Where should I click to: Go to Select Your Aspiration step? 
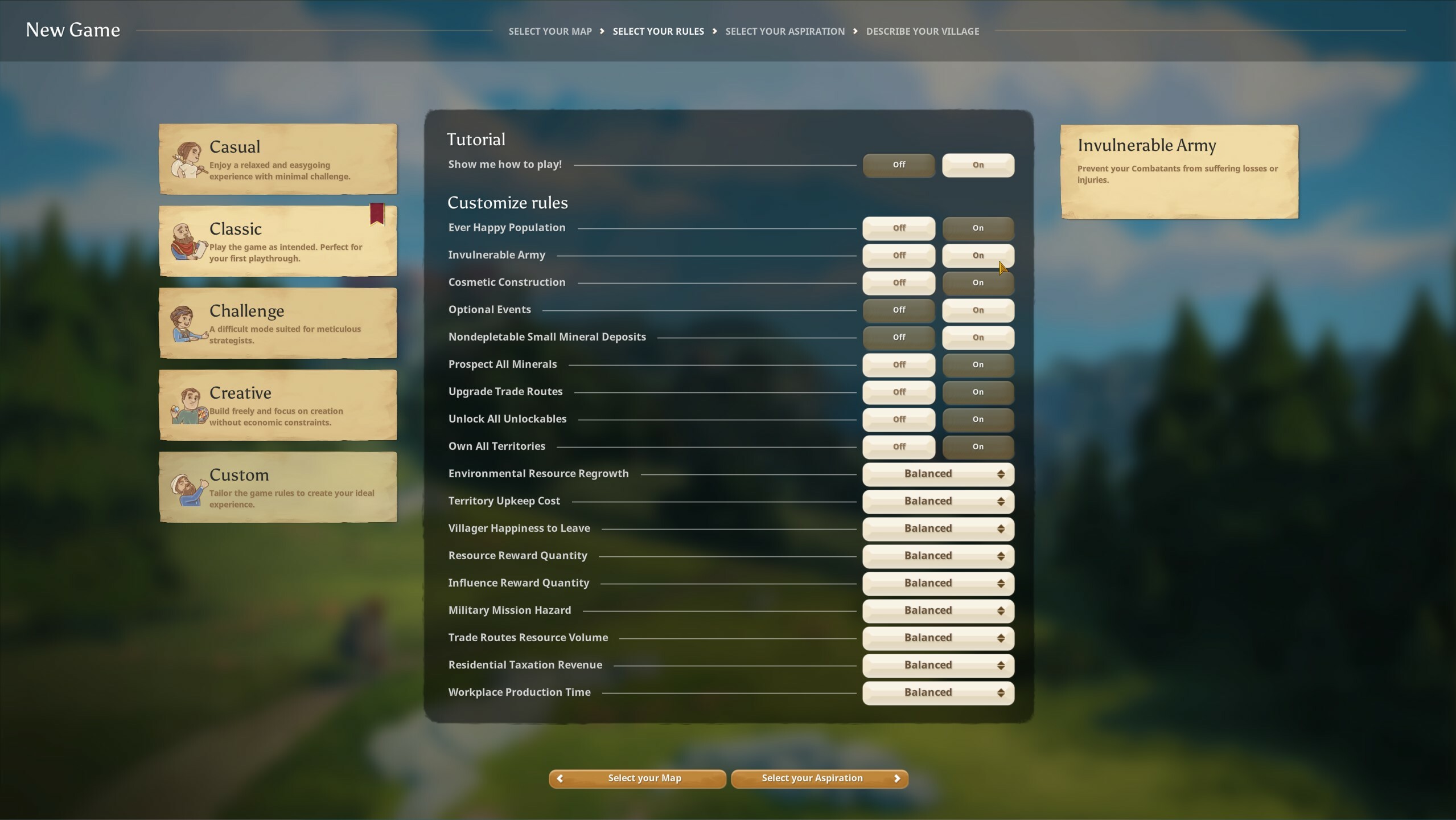pos(785,31)
